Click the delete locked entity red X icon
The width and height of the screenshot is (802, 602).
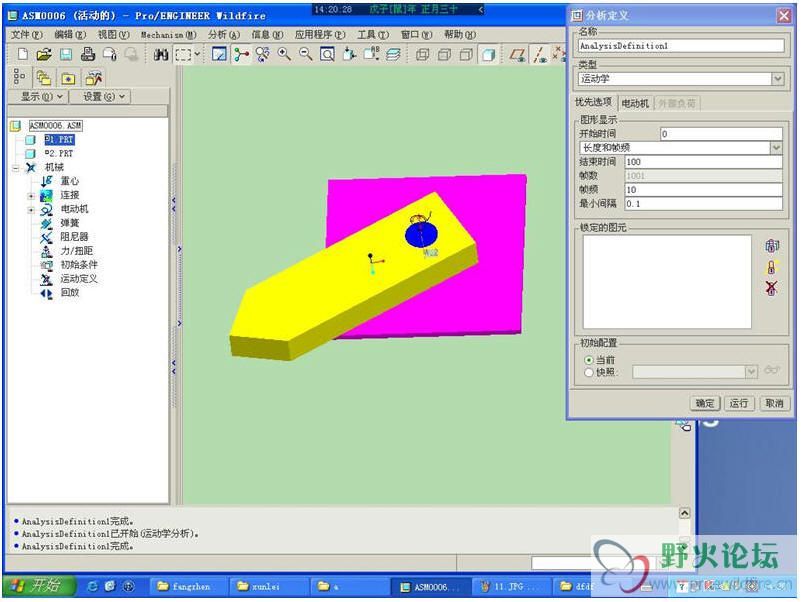pyautogui.click(x=771, y=288)
